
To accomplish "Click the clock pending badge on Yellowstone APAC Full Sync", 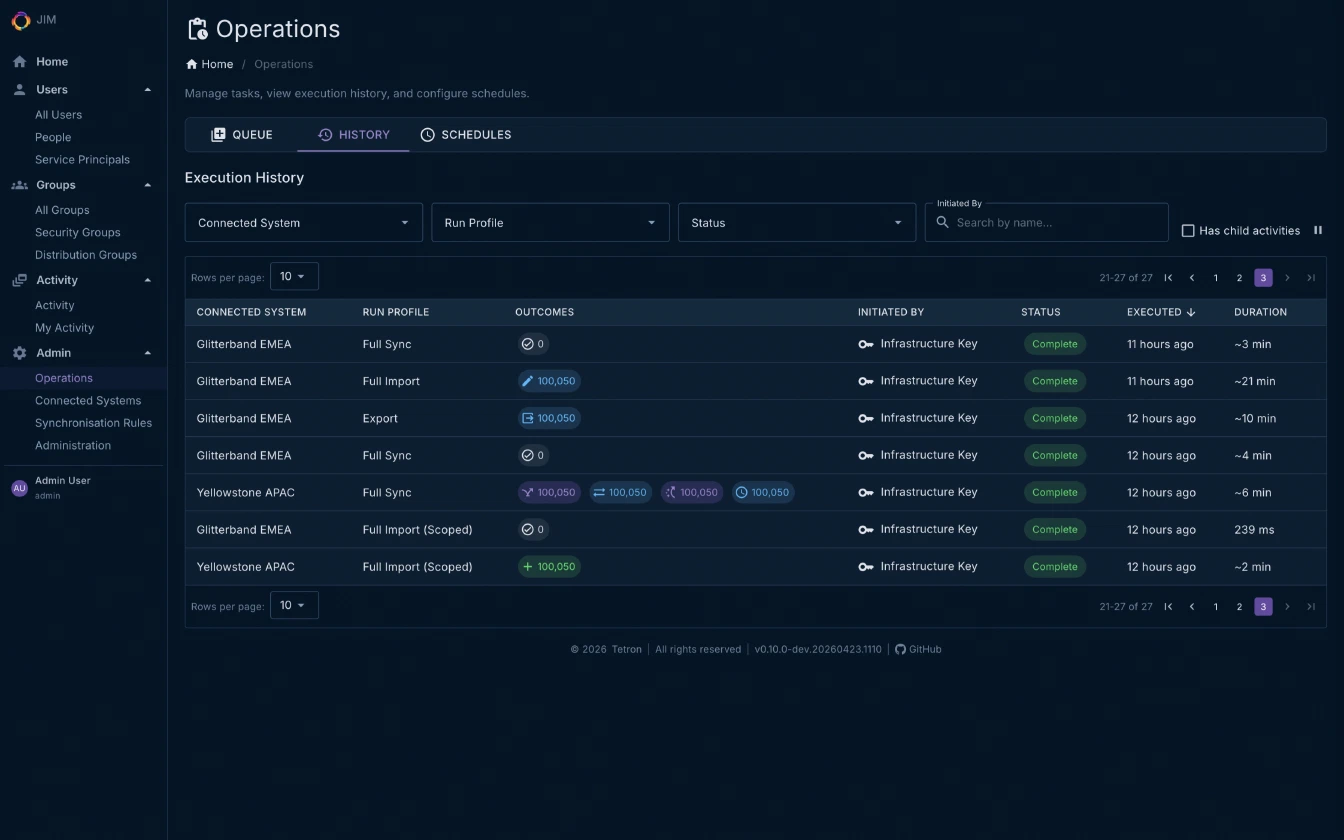I will (x=763, y=492).
